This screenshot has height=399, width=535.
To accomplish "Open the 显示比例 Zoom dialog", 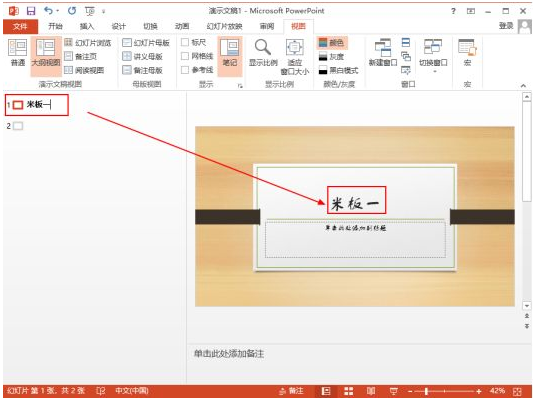I will (263, 52).
